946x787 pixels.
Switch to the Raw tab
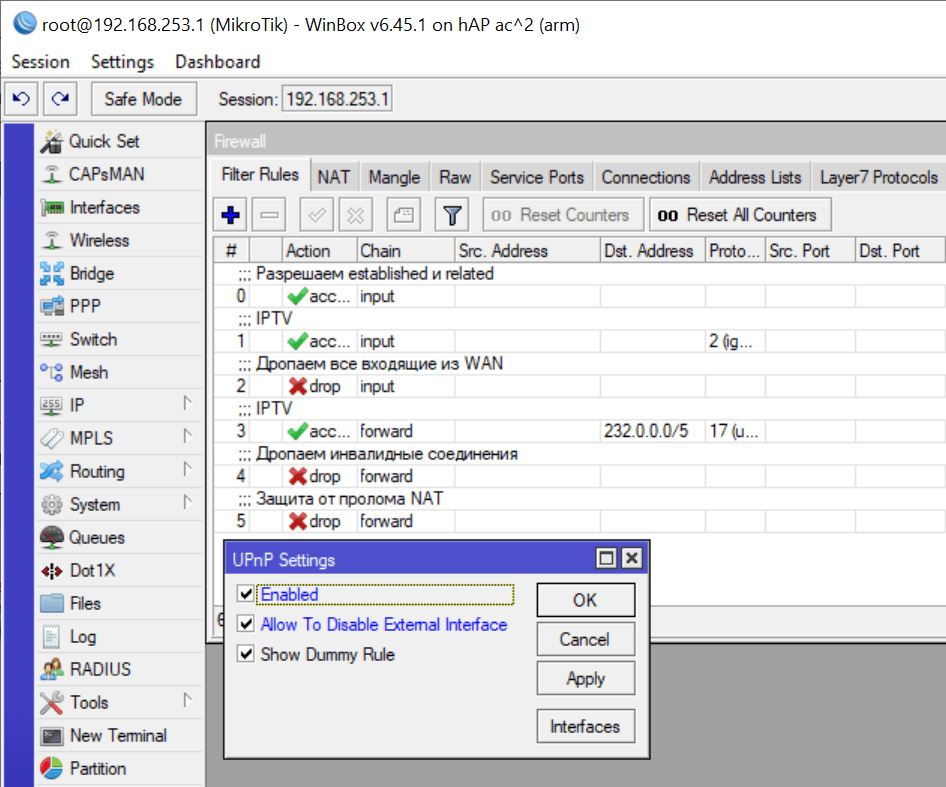coord(455,177)
